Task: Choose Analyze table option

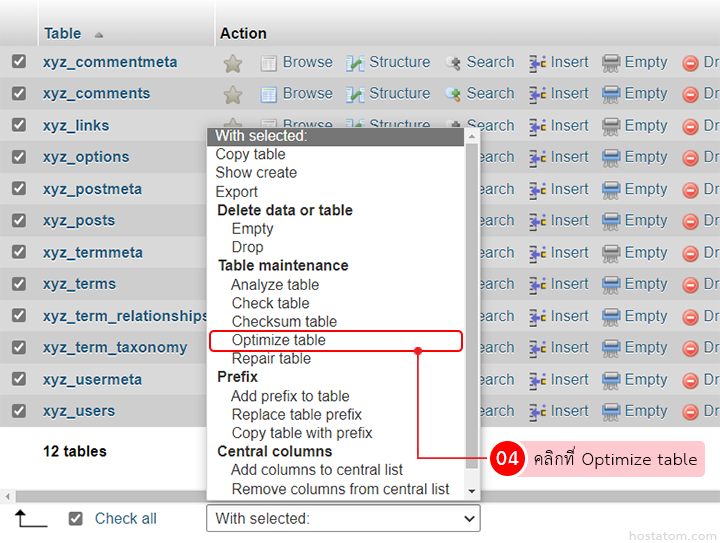Action: click(275, 285)
